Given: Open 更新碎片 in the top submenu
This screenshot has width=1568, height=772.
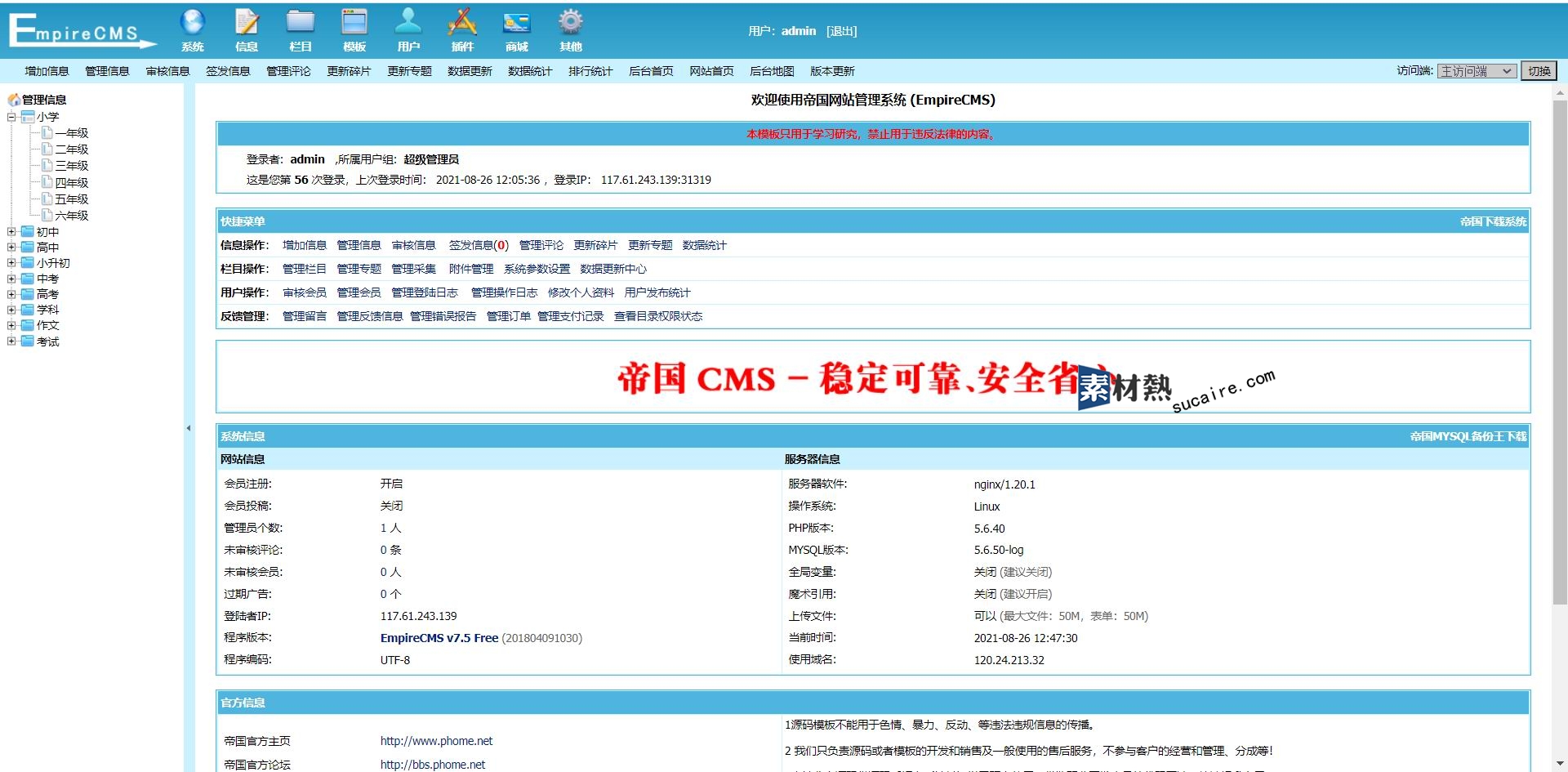Looking at the screenshot, I should 349,71.
